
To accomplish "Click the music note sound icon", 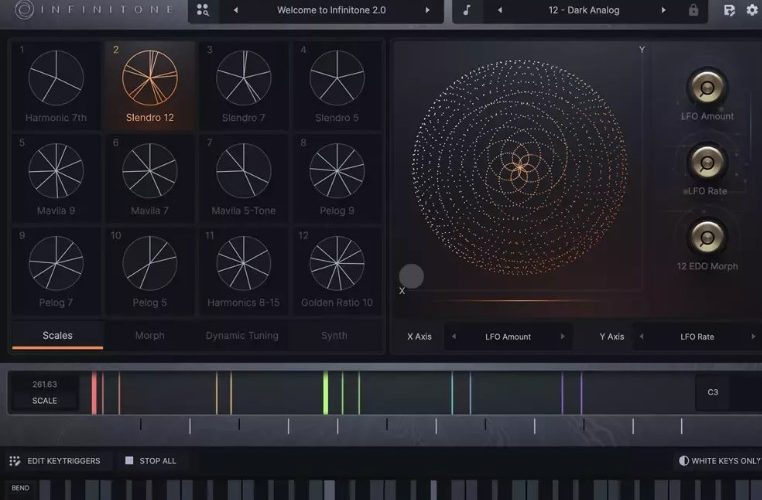I will [467, 10].
